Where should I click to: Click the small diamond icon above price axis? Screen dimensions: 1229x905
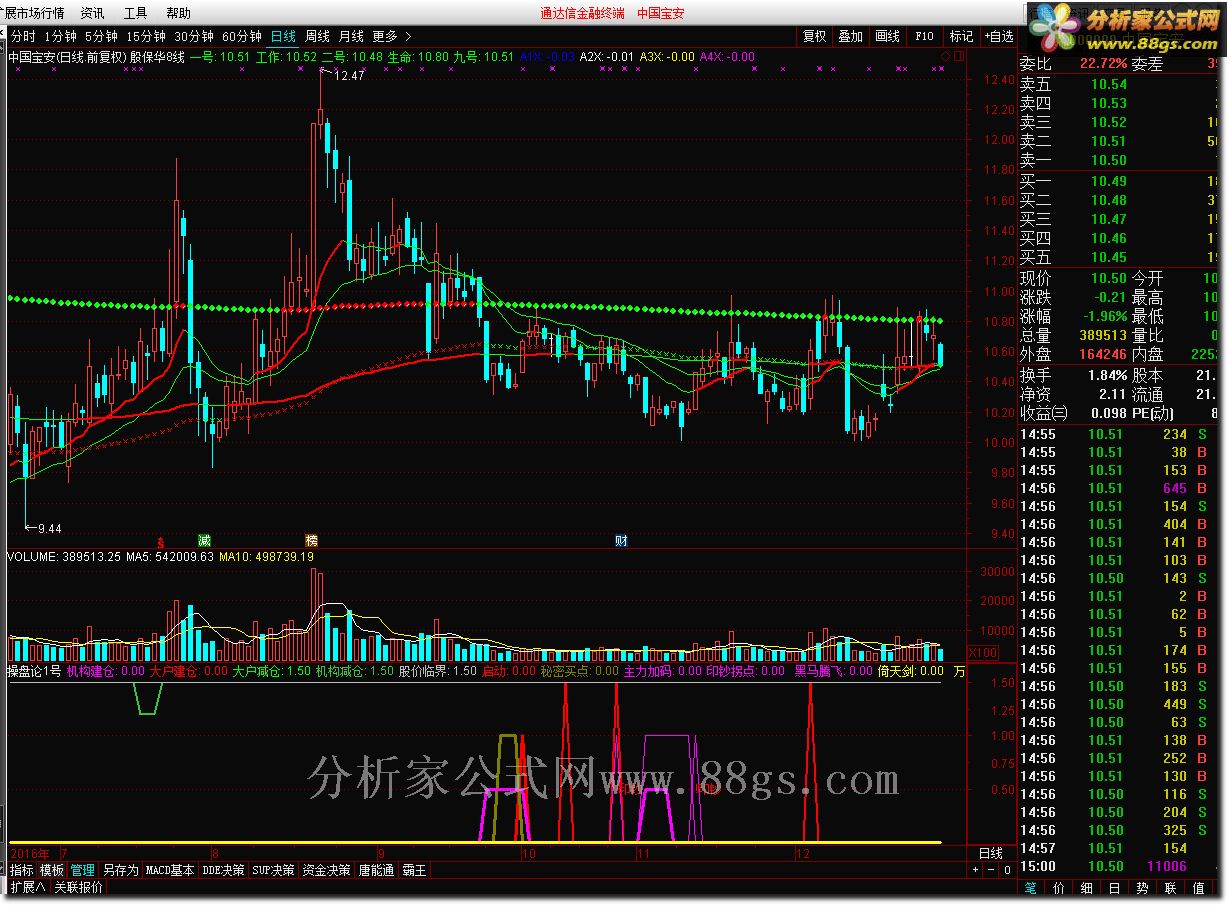(945, 57)
